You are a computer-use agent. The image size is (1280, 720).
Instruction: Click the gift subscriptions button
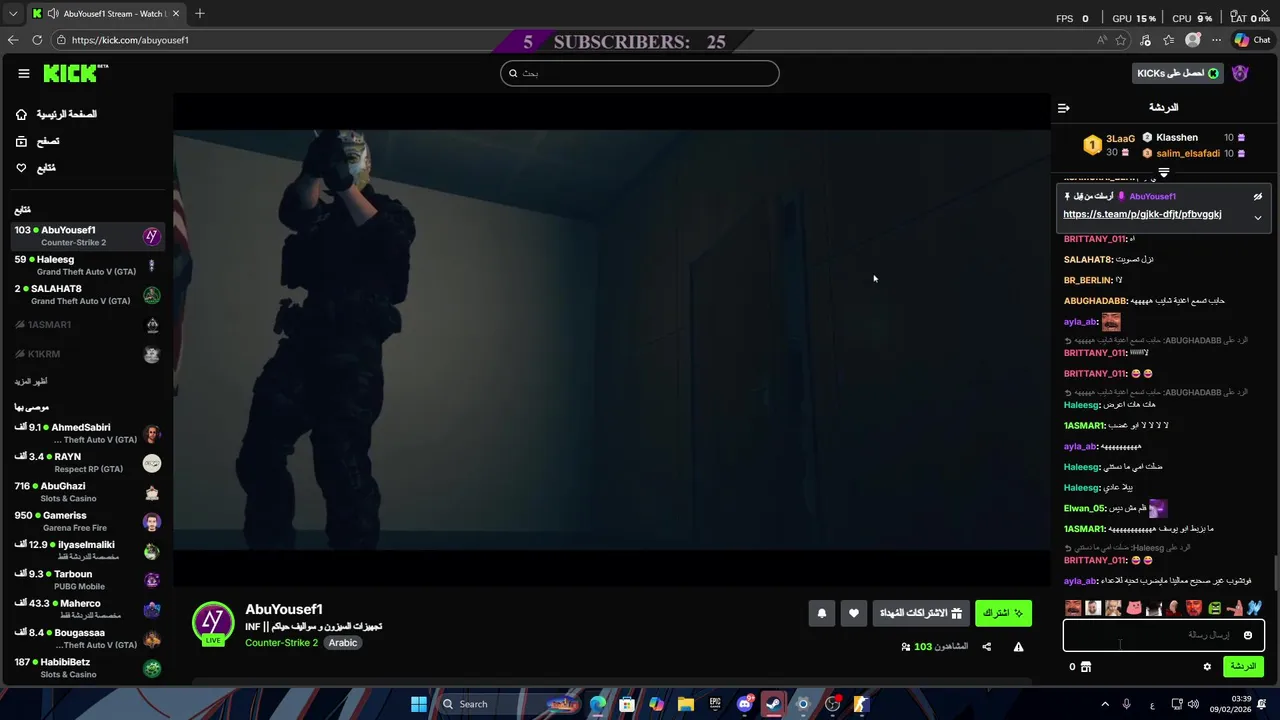click(x=920, y=613)
